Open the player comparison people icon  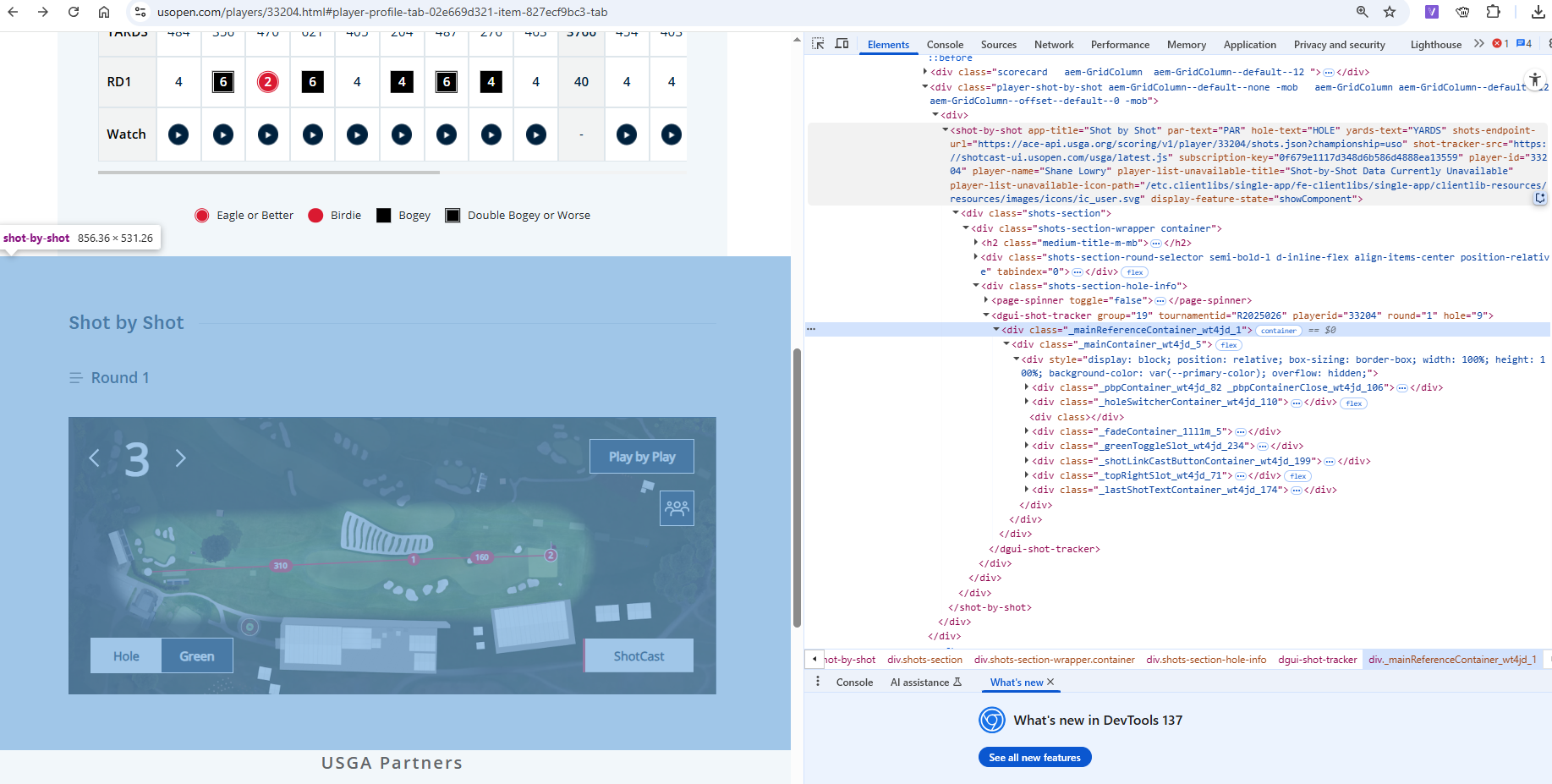(x=677, y=508)
